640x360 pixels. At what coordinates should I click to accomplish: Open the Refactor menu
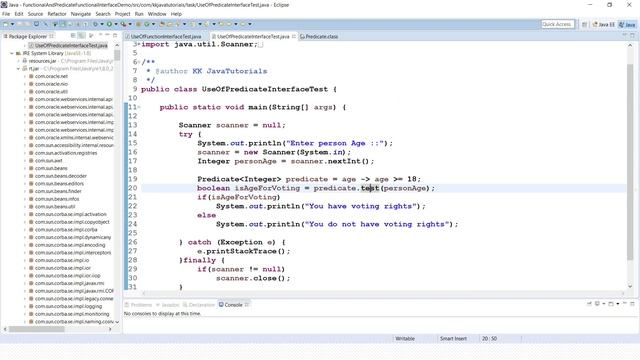tap(57, 14)
